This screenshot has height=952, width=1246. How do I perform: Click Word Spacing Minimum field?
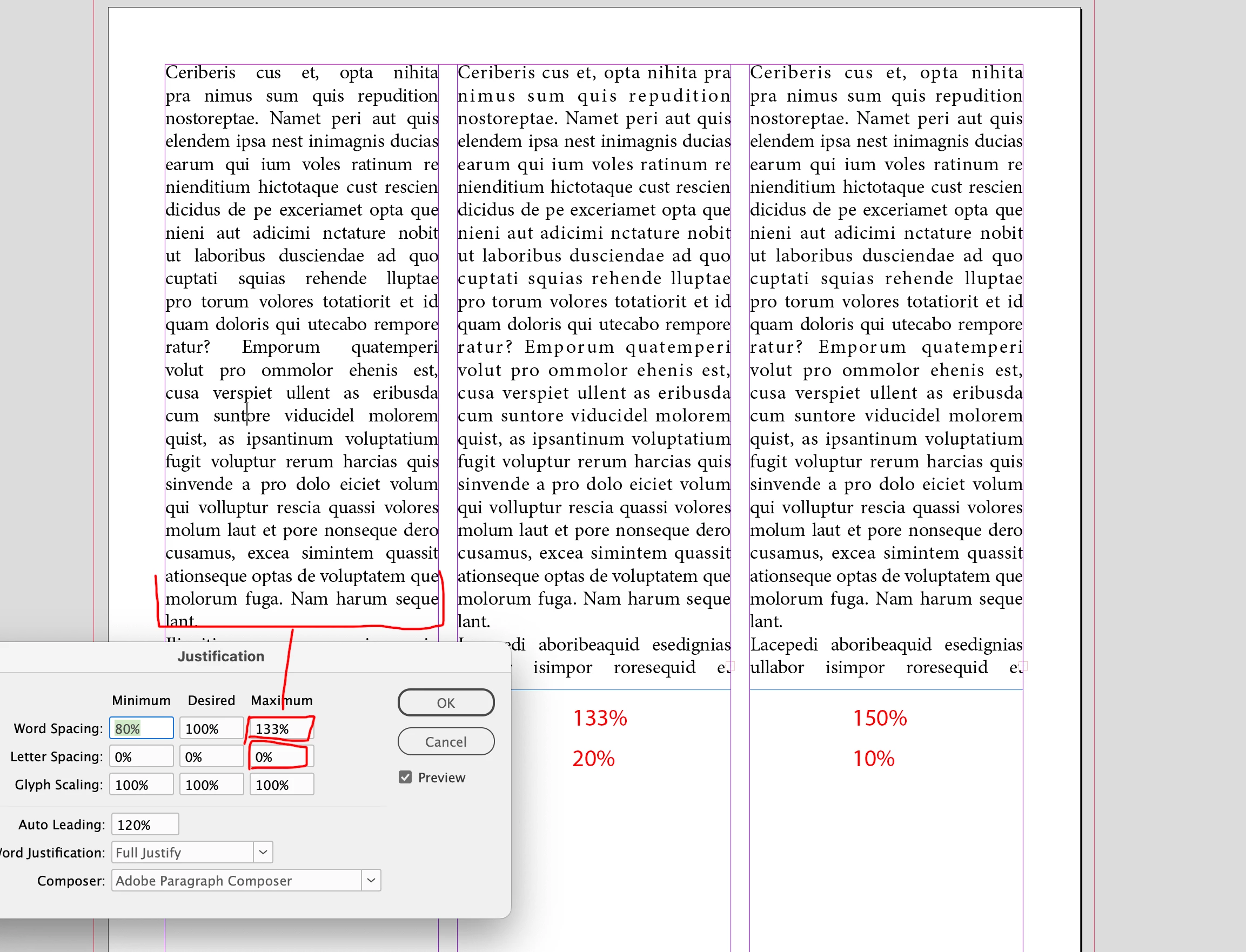[x=141, y=729]
